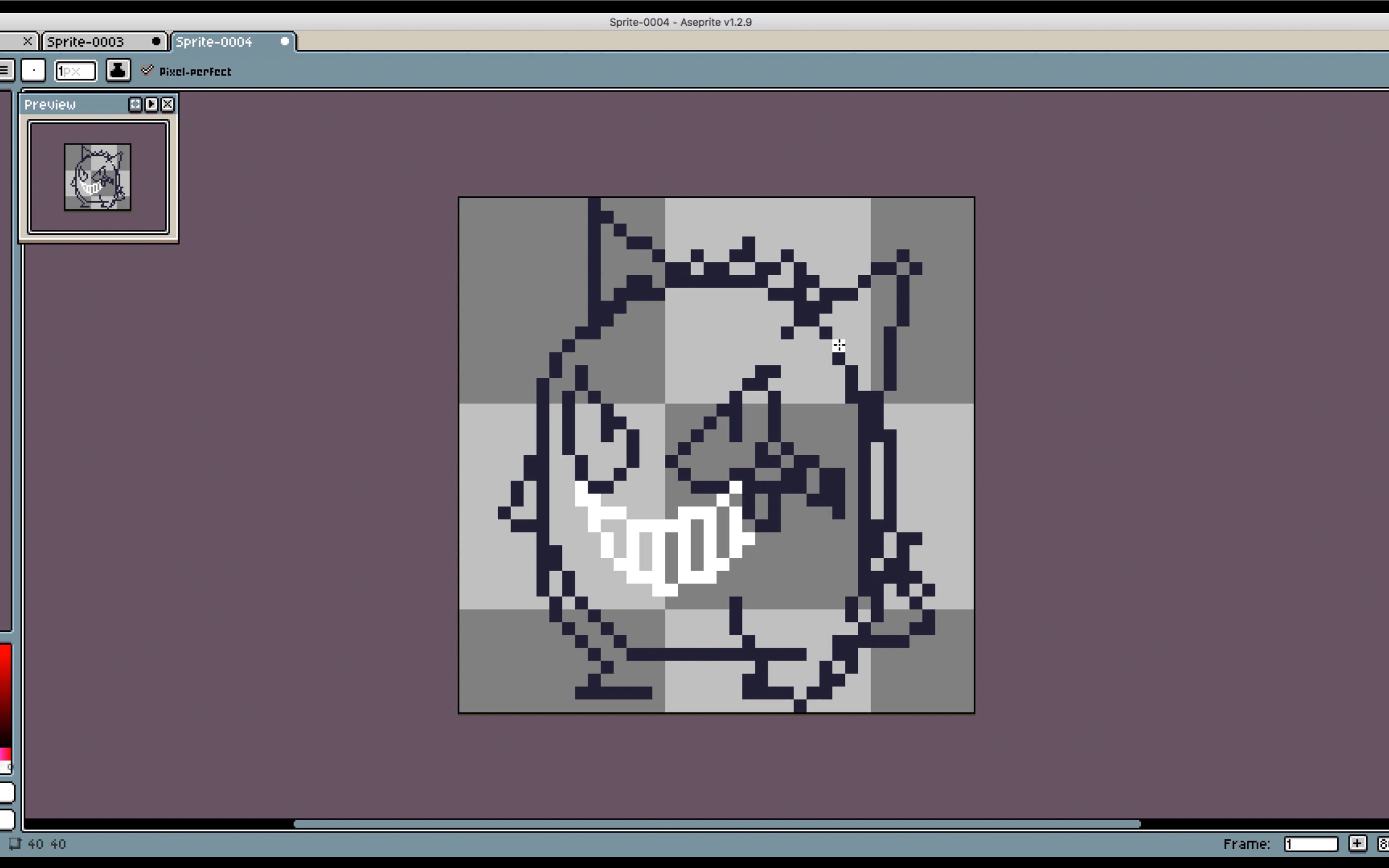Click the horizontal editor scrollbar

click(717, 824)
